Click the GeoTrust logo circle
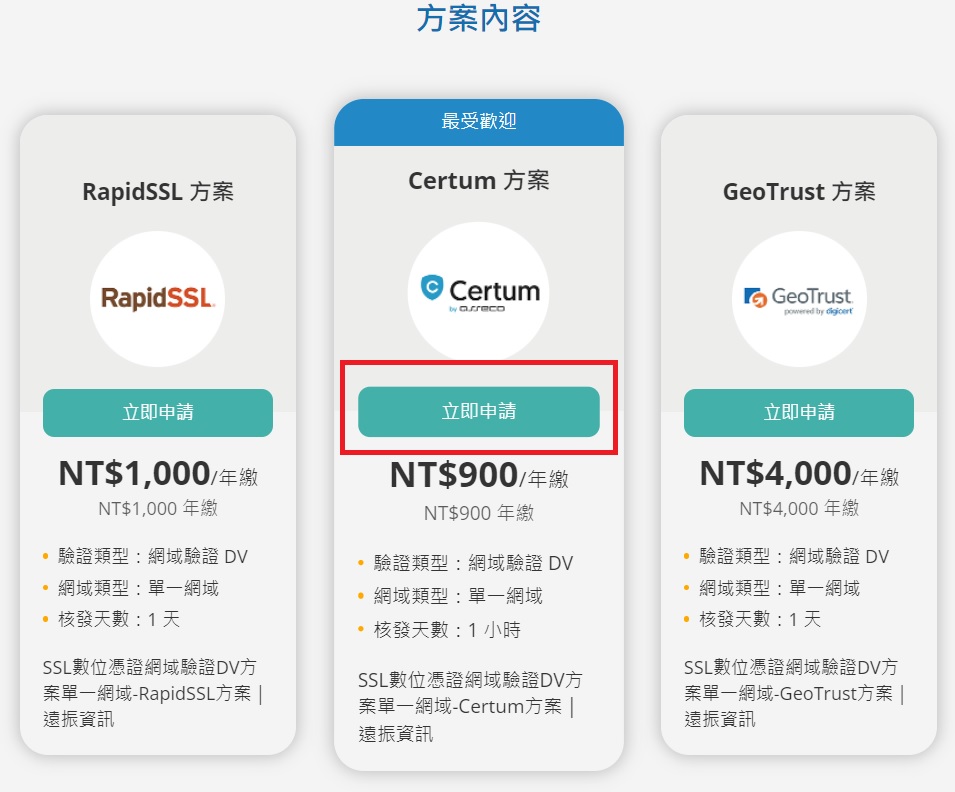 pos(799,299)
